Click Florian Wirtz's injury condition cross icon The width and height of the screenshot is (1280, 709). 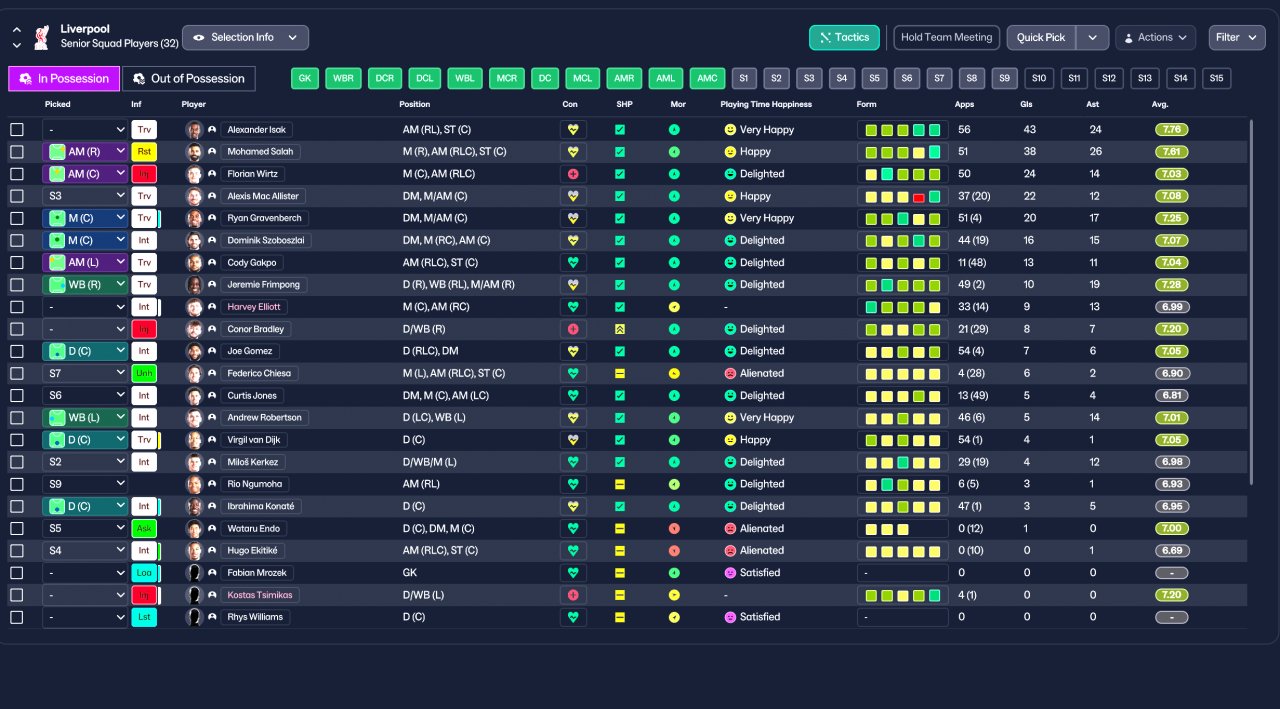pos(573,174)
